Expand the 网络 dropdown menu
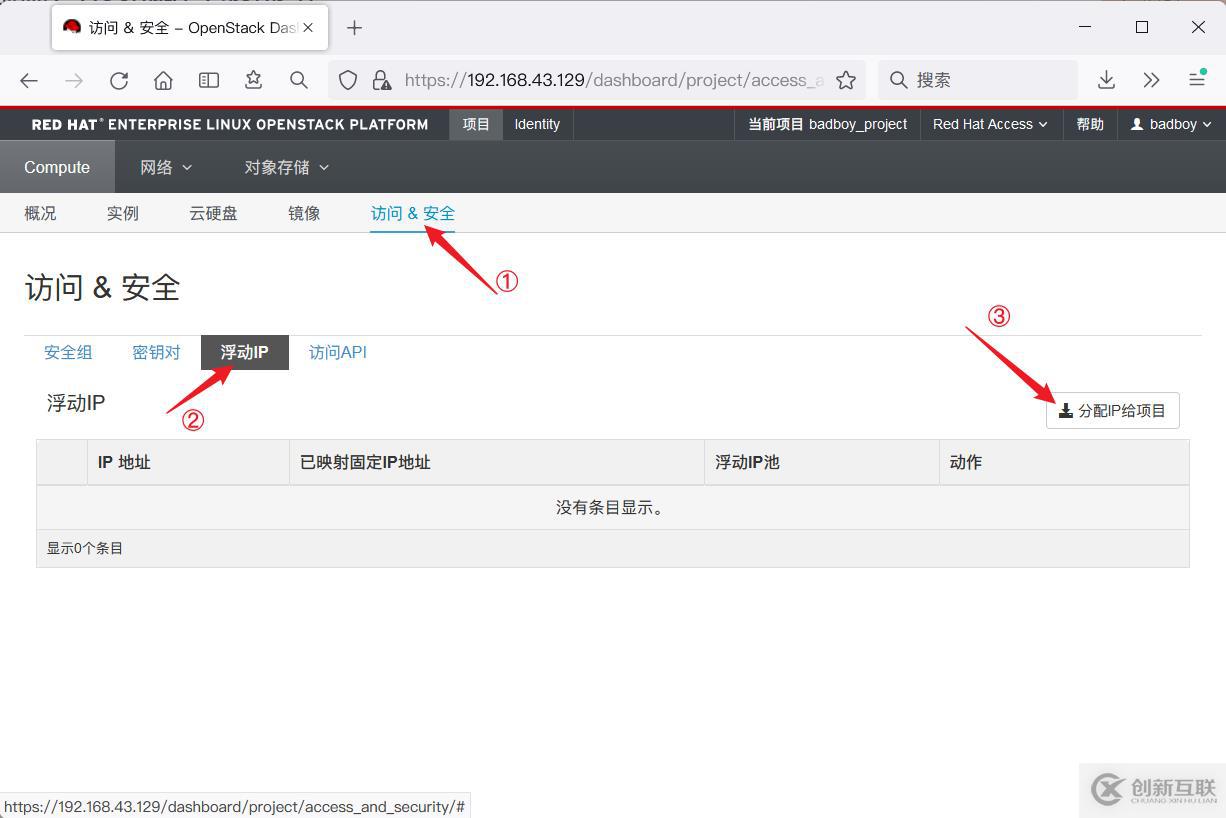Image resolution: width=1226 pixels, height=818 pixels. [x=166, y=167]
